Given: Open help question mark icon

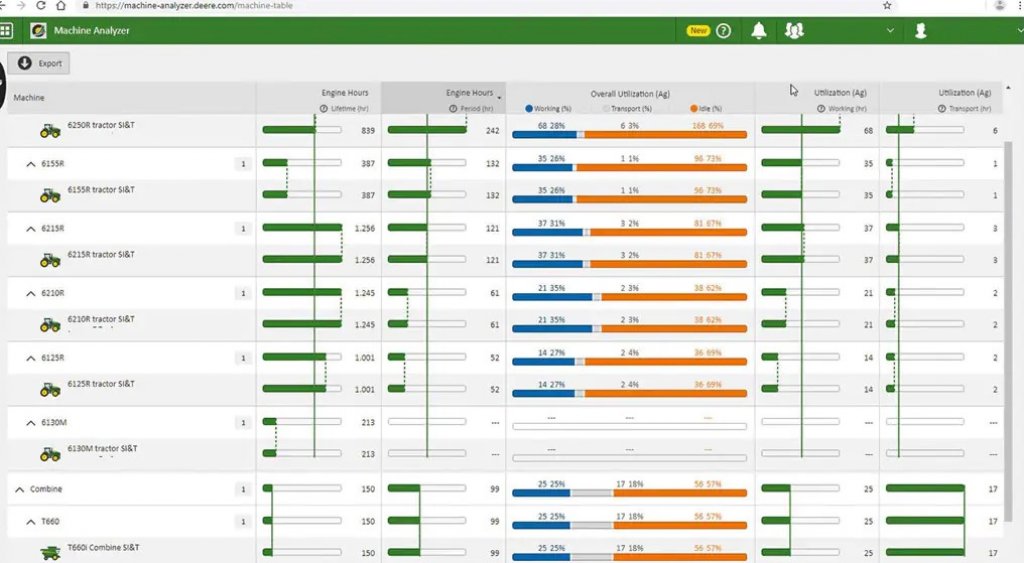Looking at the screenshot, I should click(724, 31).
